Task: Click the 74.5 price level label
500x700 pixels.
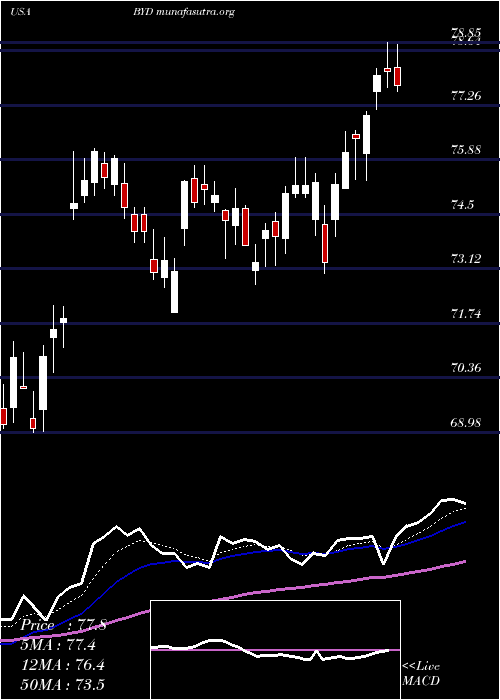Action: pyautogui.click(x=462, y=205)
